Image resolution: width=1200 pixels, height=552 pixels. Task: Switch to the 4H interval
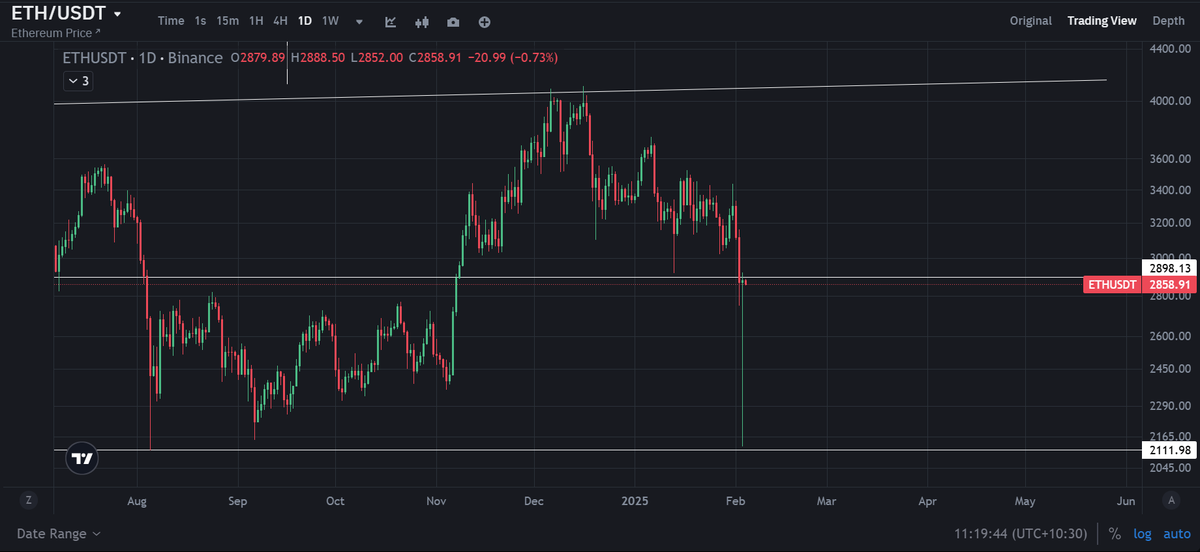pos(281,21)
